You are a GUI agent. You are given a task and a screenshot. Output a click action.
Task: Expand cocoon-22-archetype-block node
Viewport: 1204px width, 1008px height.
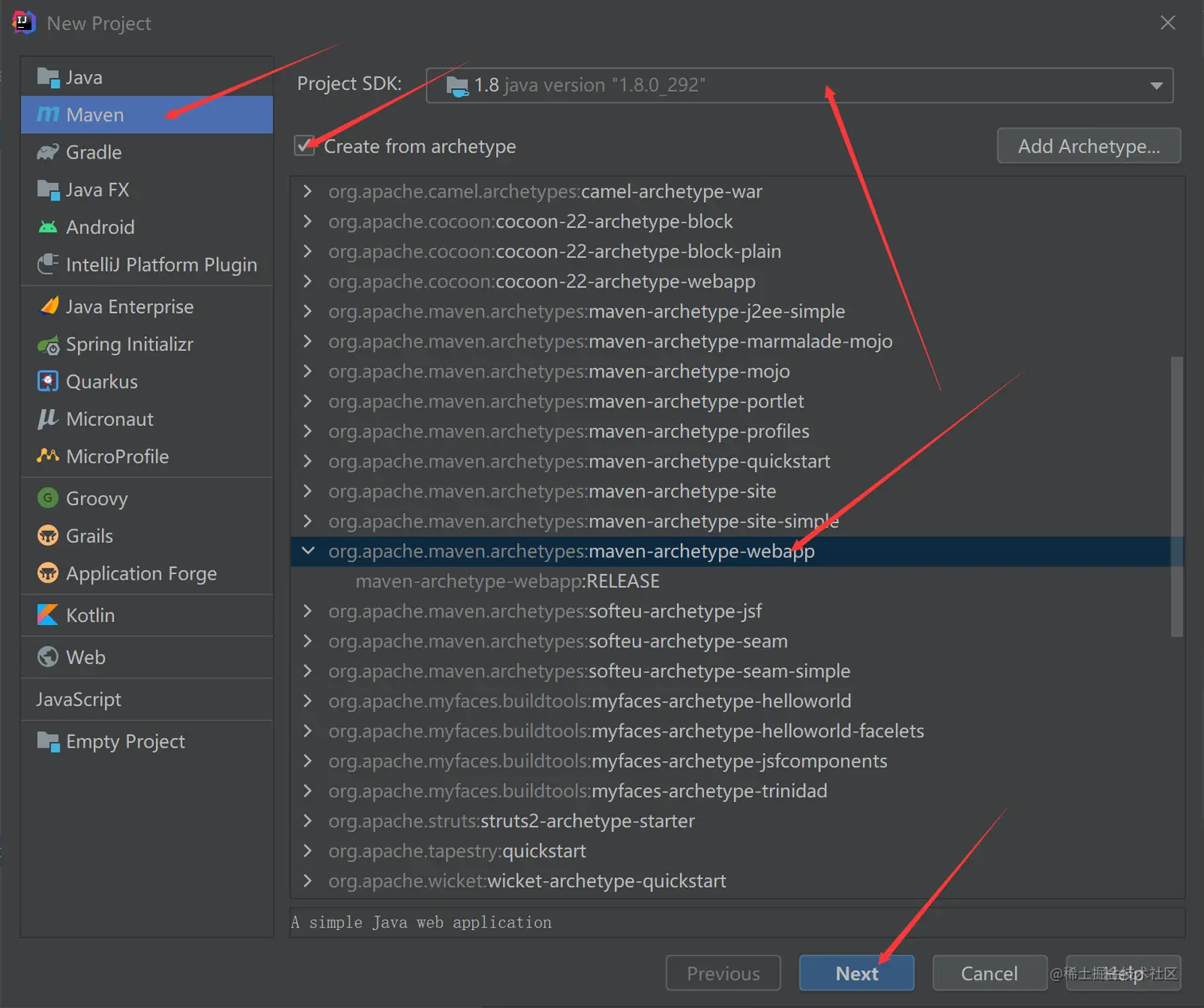[307, 221]
